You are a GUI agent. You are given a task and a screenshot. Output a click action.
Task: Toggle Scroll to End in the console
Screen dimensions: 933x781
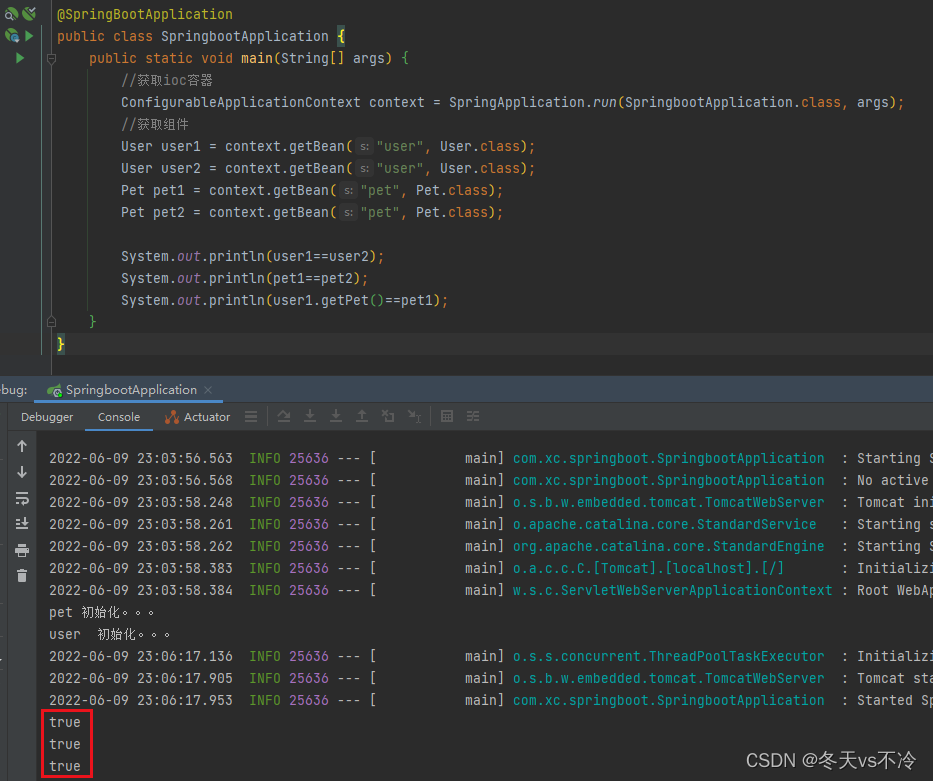point(22,524)
